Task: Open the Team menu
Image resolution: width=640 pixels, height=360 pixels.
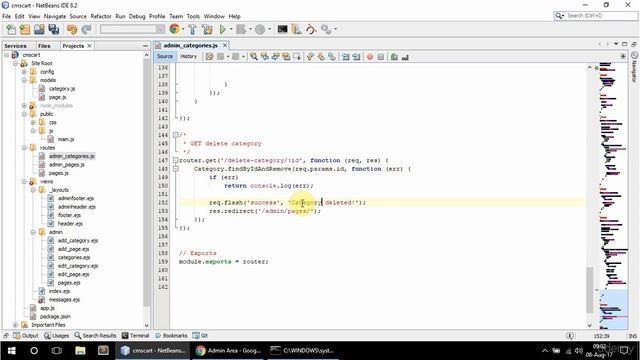Action: point(176,16)
